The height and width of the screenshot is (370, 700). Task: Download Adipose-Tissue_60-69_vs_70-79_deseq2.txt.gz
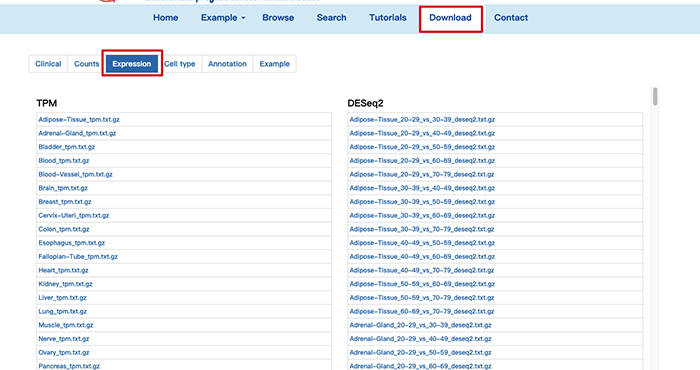(421, 312)
